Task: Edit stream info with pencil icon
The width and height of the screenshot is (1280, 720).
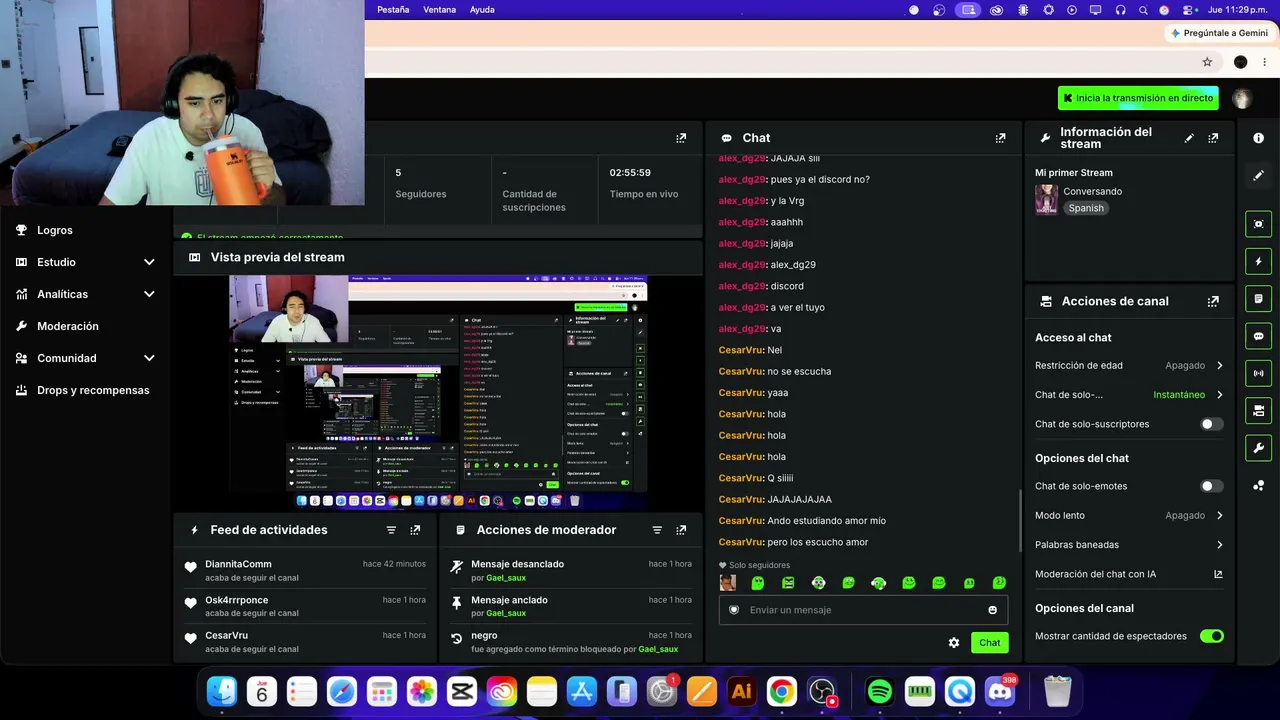Action: point(1189,138)
